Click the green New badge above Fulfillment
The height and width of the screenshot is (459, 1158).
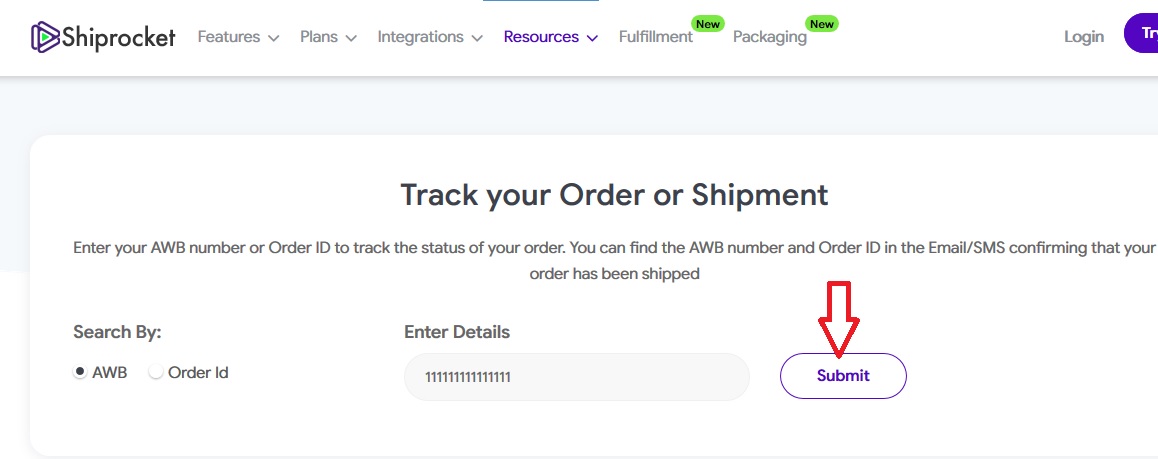coord(707,23)
